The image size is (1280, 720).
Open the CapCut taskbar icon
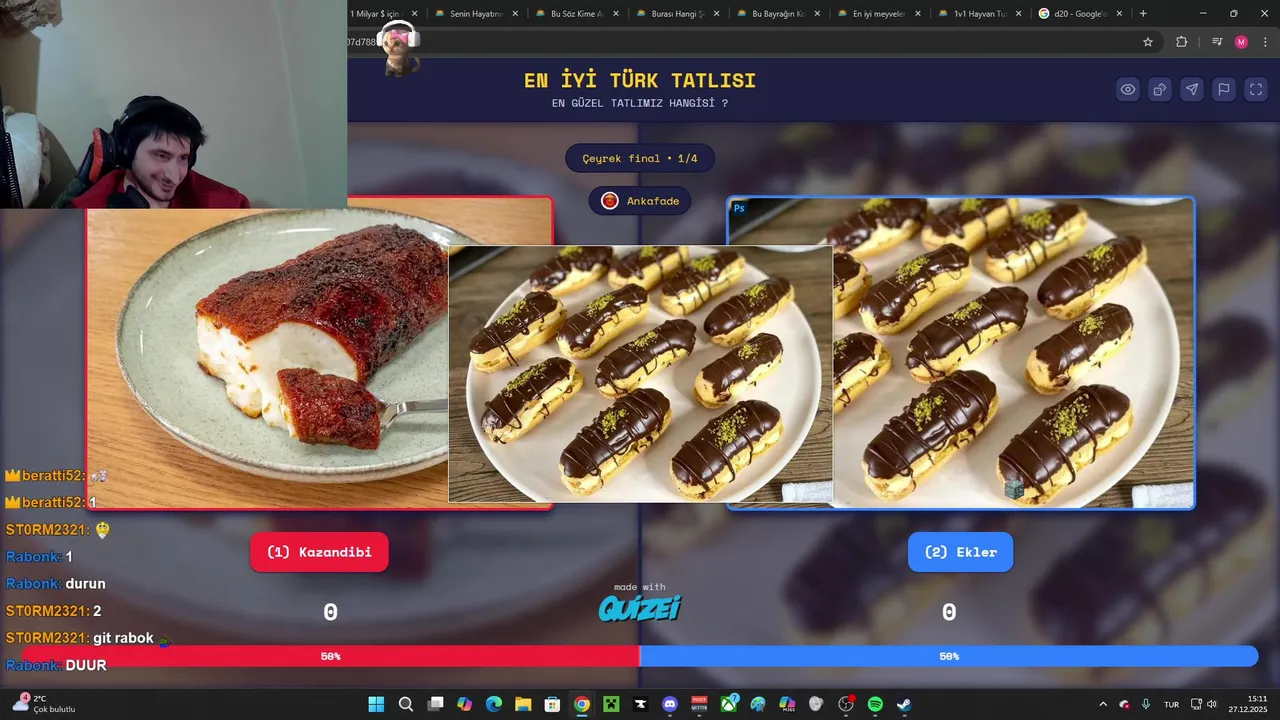640,704
